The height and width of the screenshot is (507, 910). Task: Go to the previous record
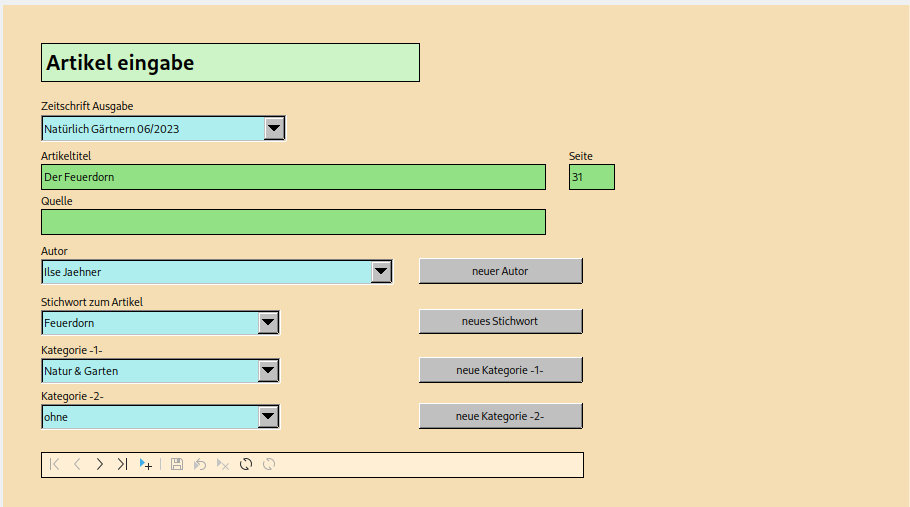point(77,464)
